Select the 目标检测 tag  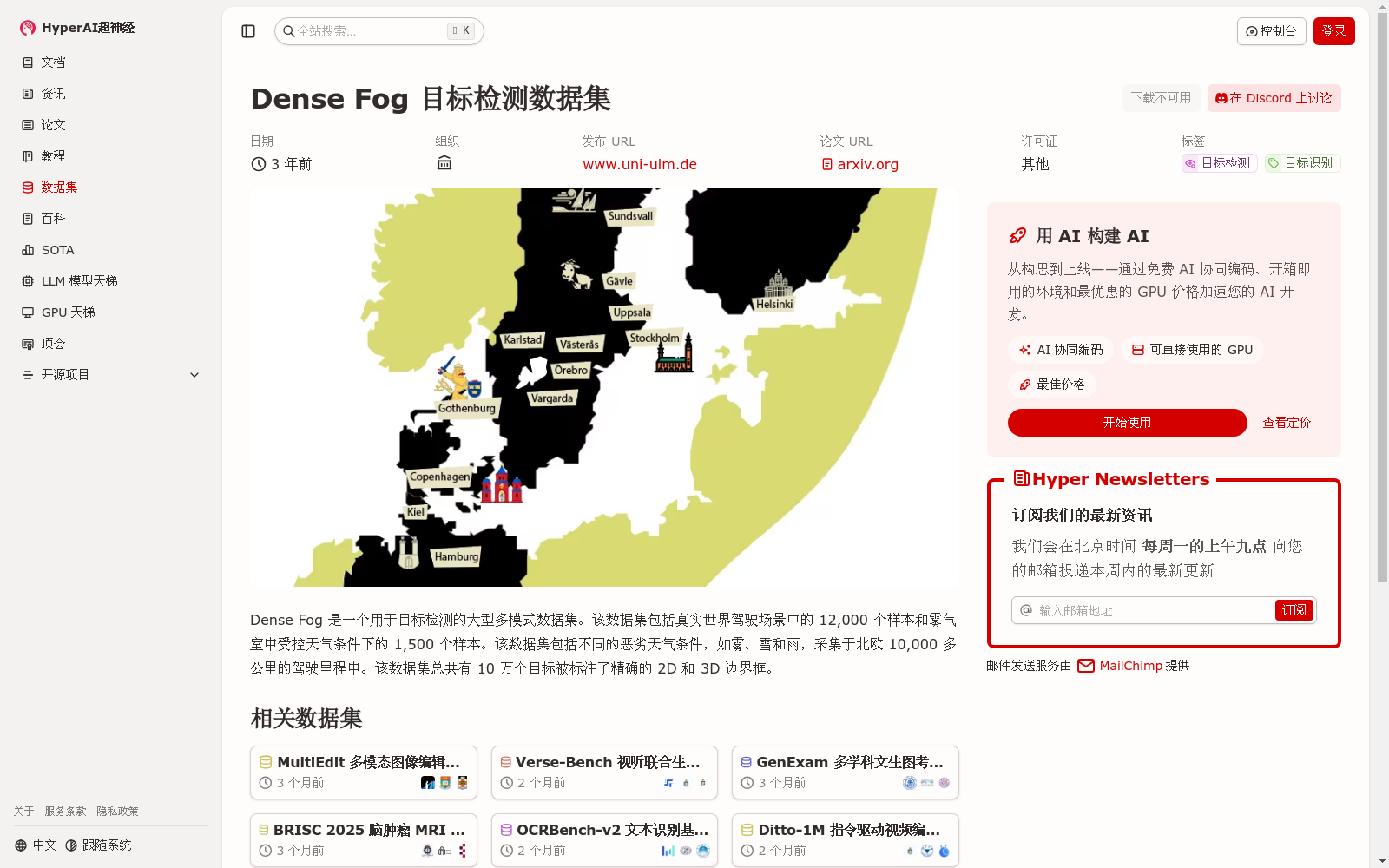[x=1219, y=163]
